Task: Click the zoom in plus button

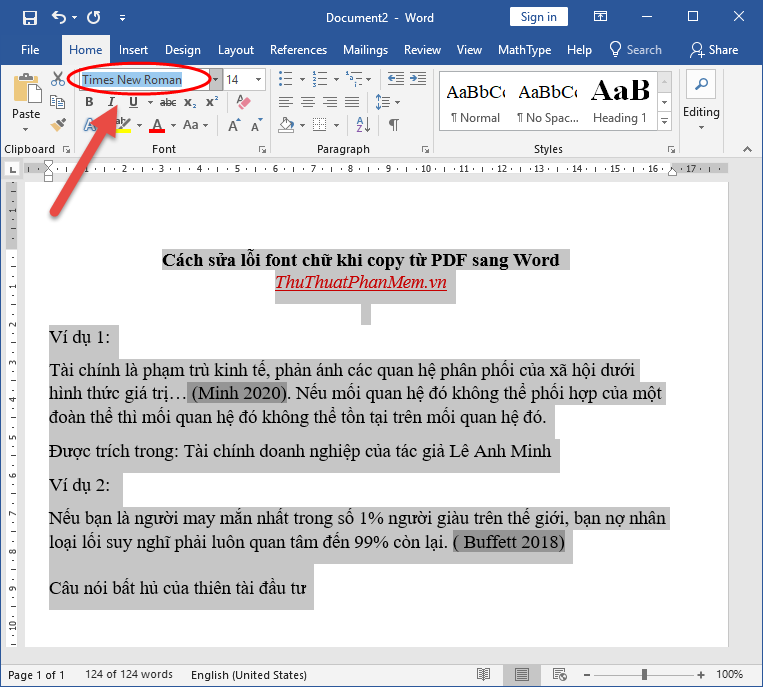Action: click(x=701, y=675)
